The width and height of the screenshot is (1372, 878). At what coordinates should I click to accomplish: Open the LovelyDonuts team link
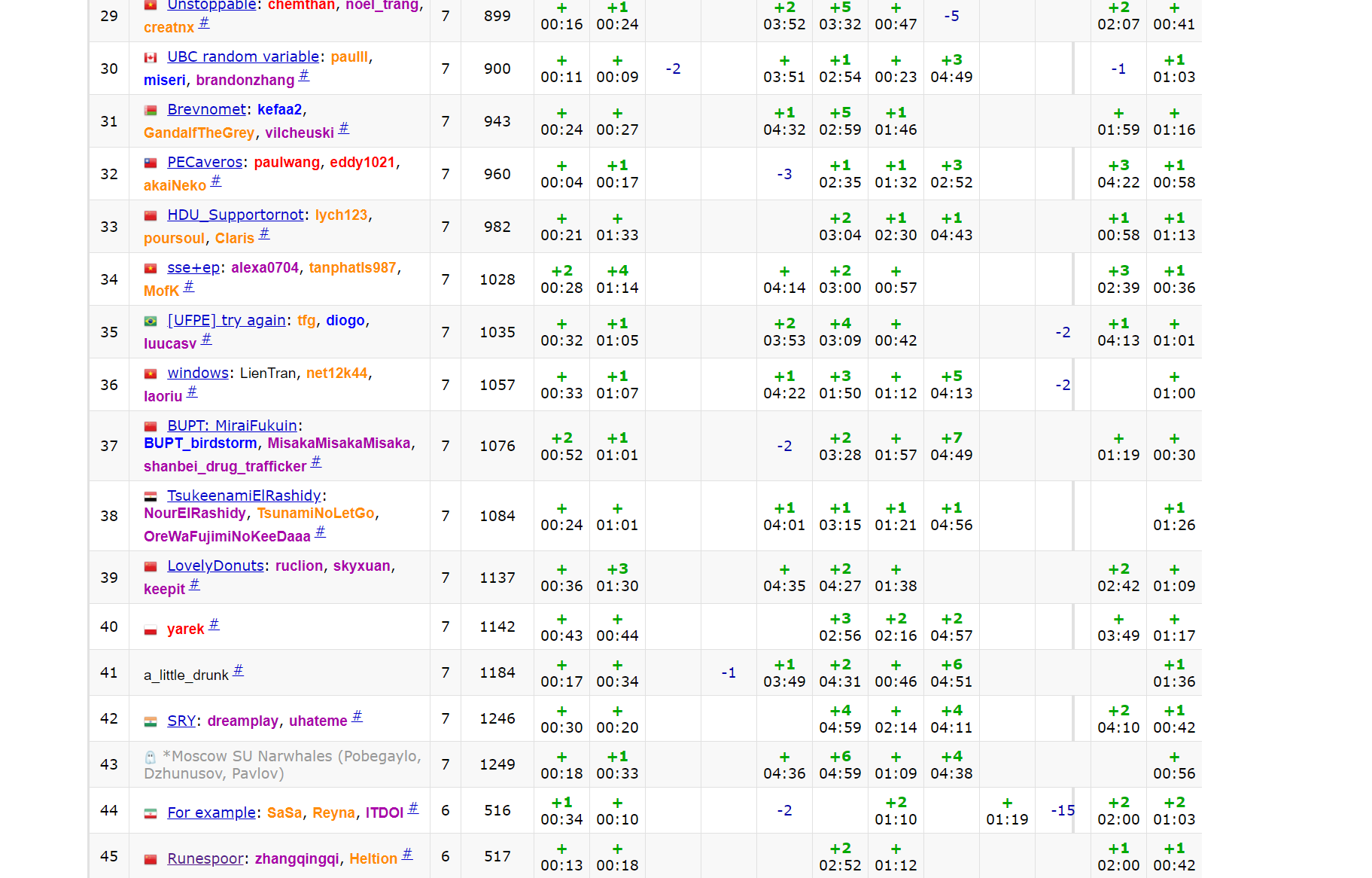pyautogui.click(x=215, y=566)
